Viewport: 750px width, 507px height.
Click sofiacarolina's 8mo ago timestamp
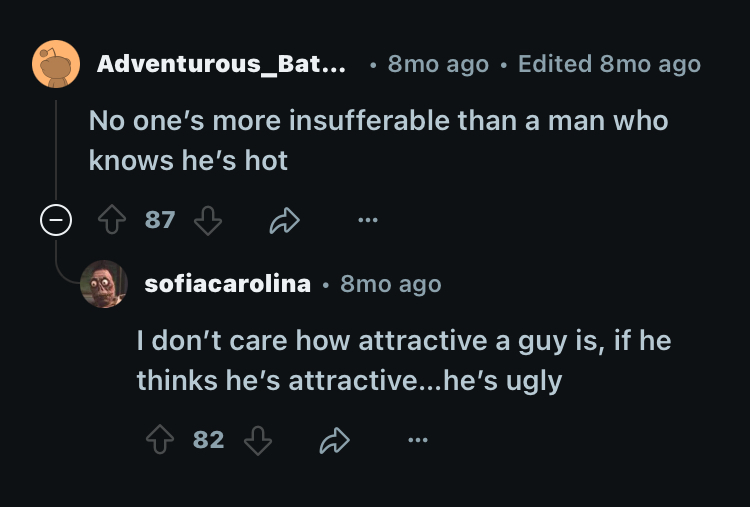click(x=391, y=284)
